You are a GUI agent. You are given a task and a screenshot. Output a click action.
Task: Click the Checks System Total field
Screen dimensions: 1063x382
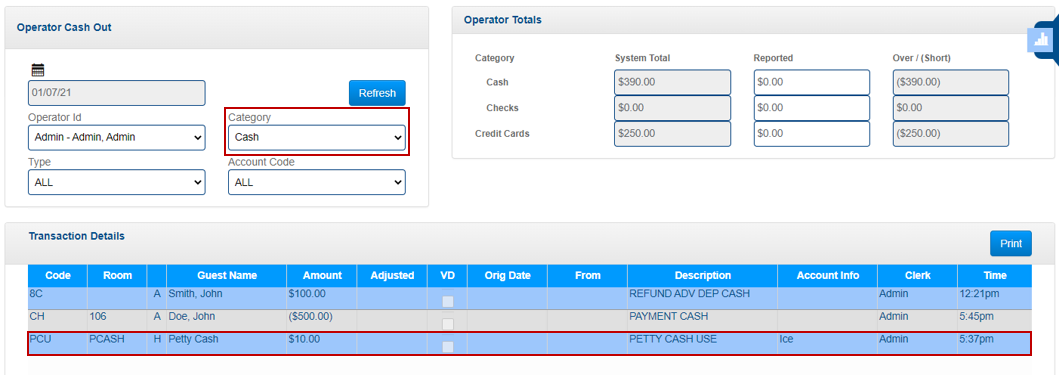coord(673,108)
